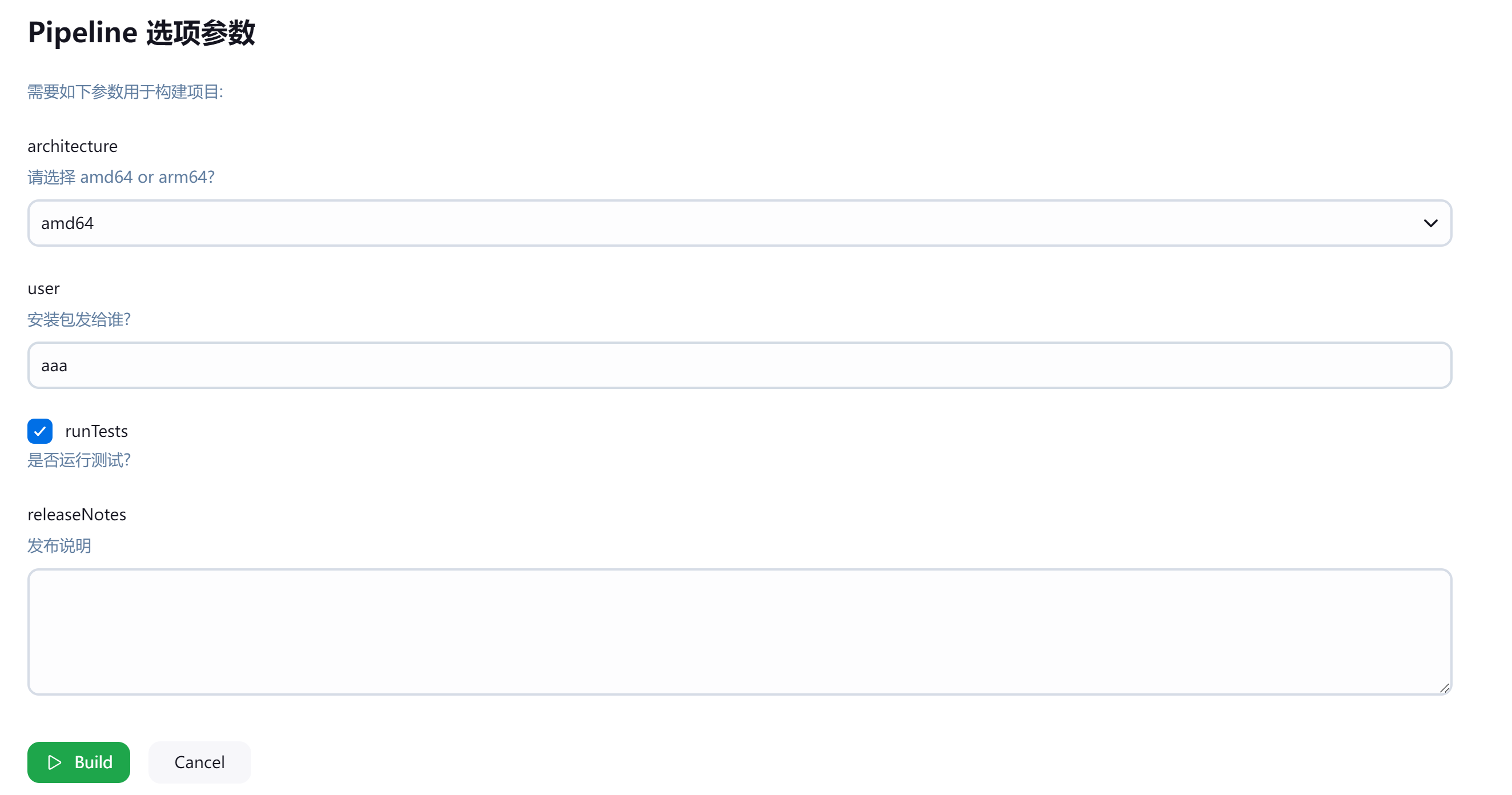Image resolution: width=1512 pixels, height=795 pixels.
Task: Click the 是否运行测试? description under runTests
Action: pos(79,460)
